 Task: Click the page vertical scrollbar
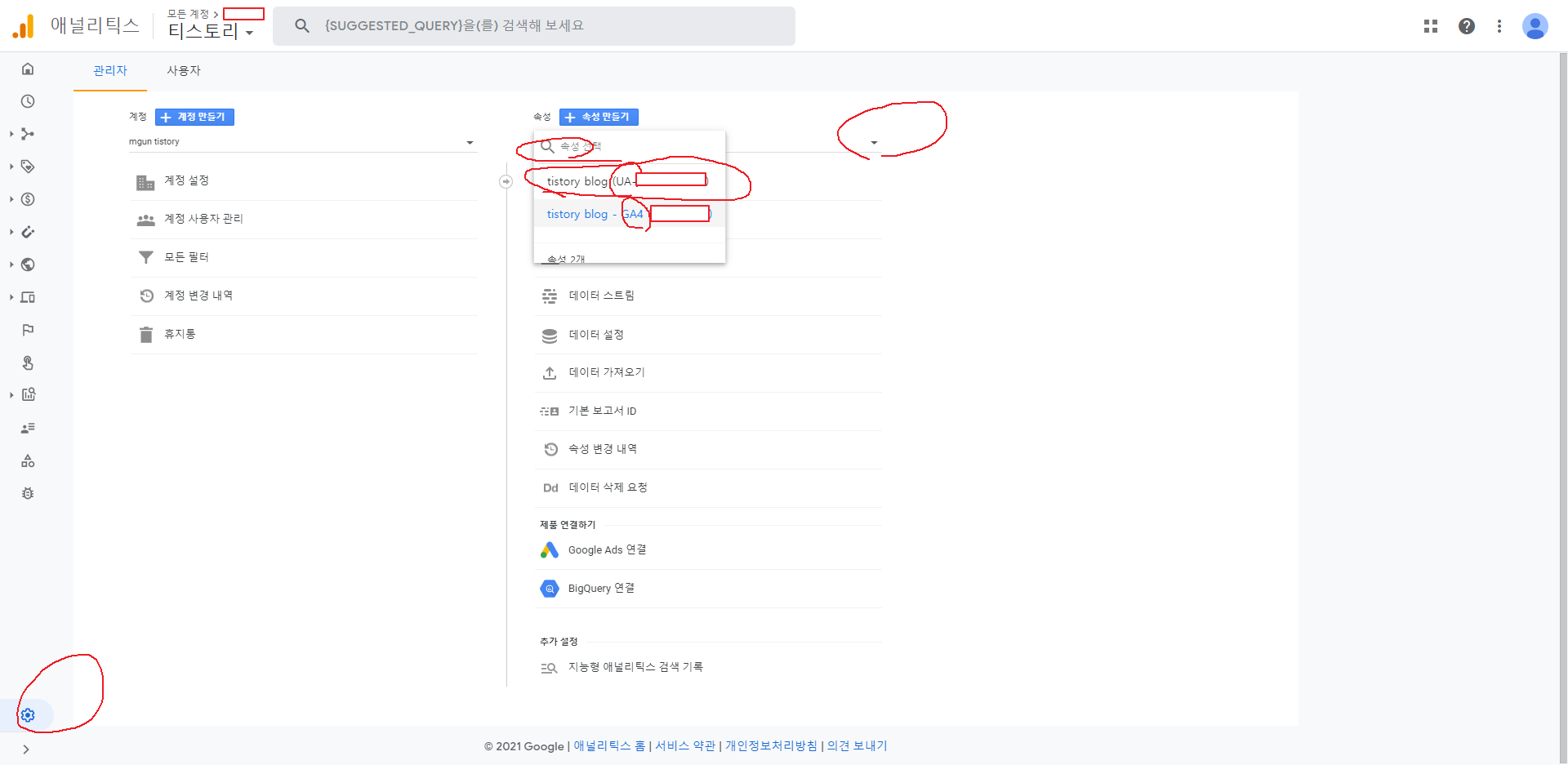tap(1563, 408)
